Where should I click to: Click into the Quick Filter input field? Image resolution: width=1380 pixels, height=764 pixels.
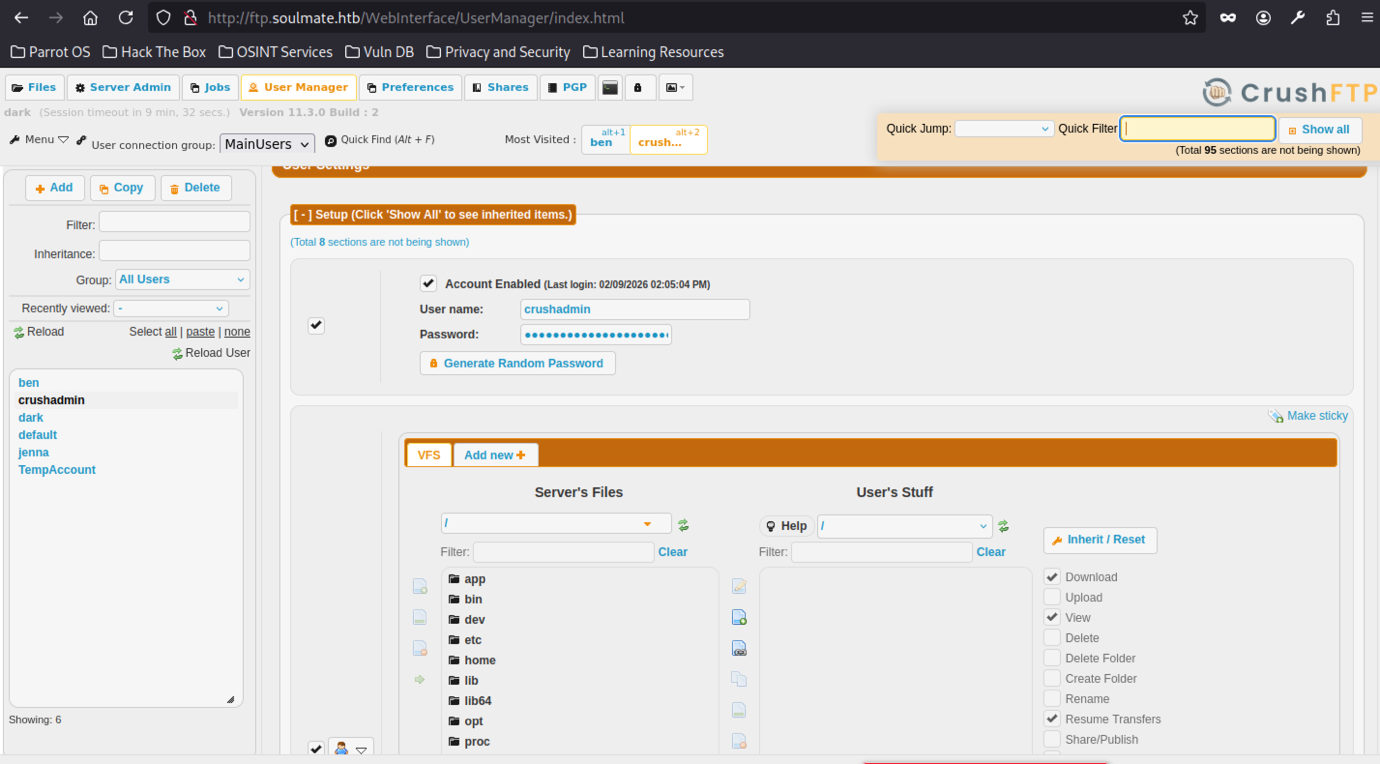[1197, 129]
